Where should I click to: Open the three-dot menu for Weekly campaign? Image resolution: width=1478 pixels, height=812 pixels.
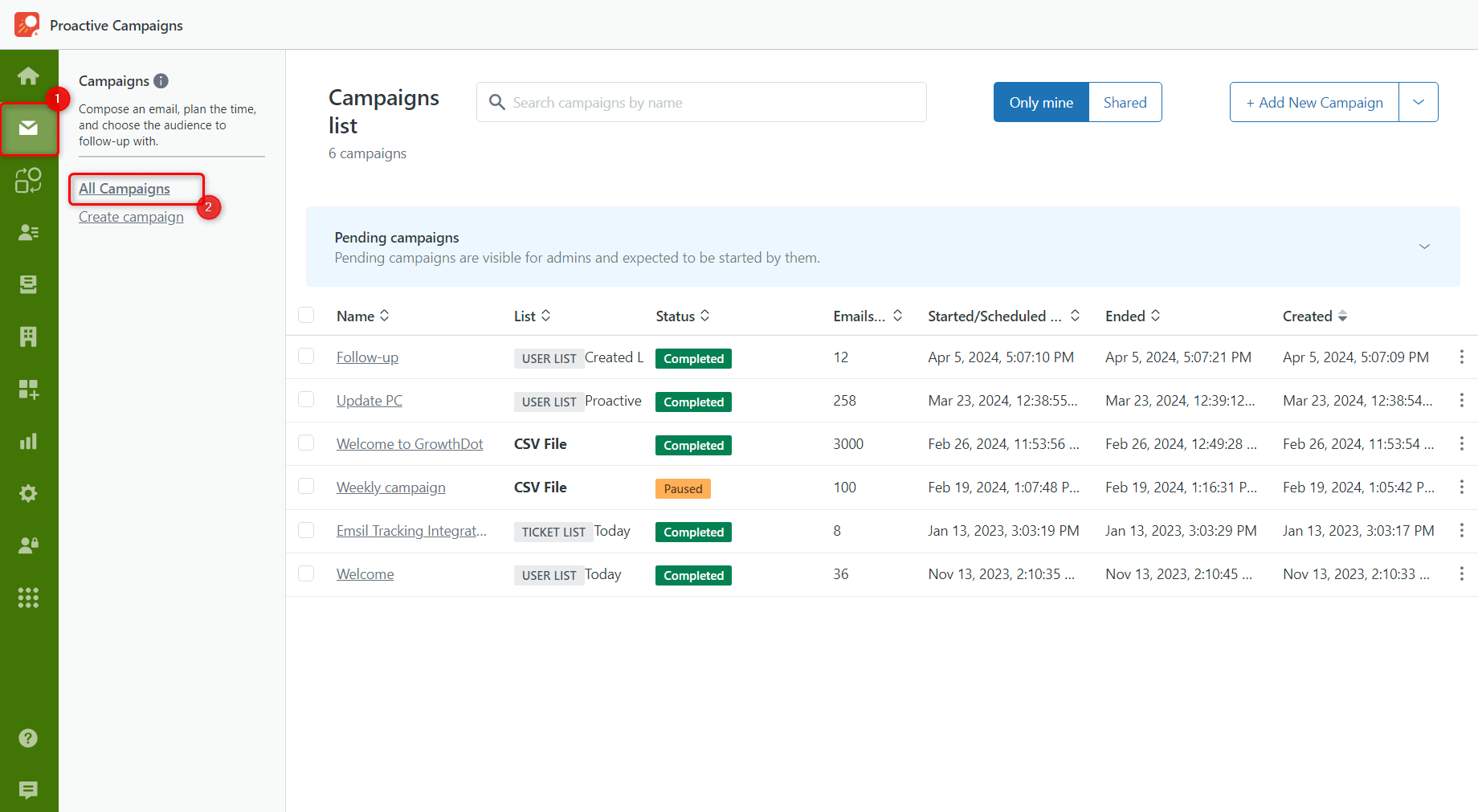[1461, 487]
